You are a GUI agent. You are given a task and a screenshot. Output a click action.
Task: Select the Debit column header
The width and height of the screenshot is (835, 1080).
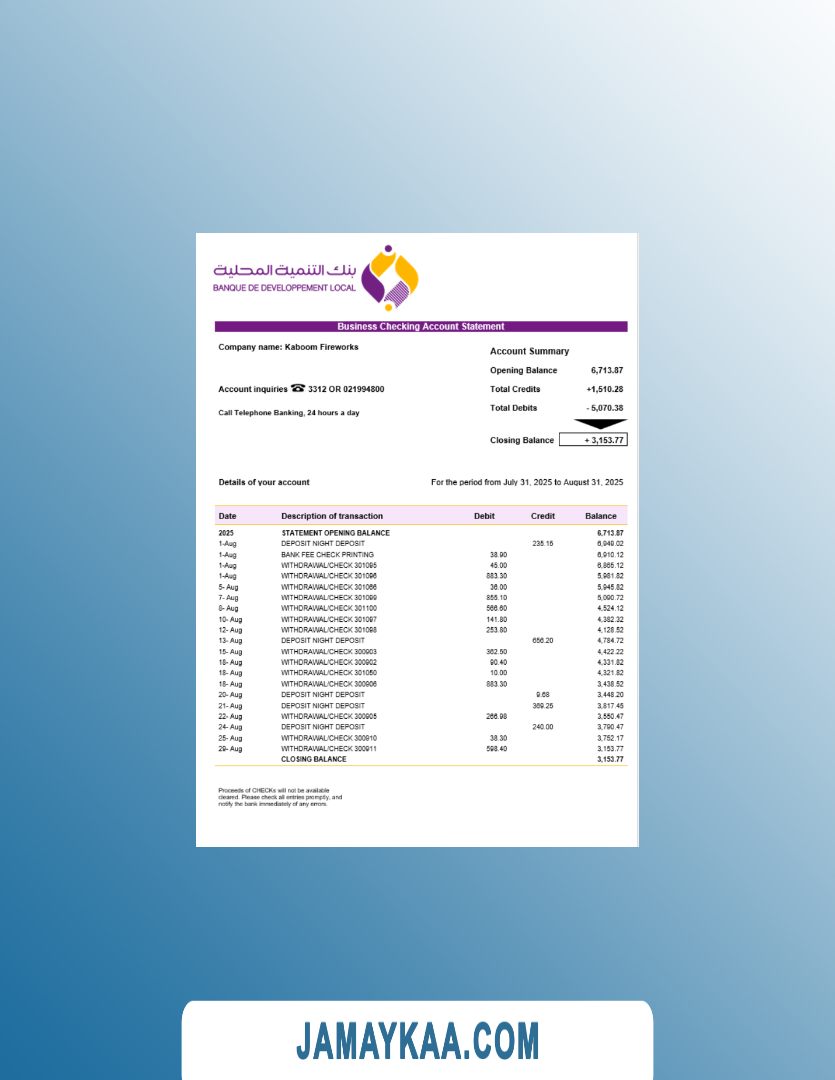pos(484,516)
